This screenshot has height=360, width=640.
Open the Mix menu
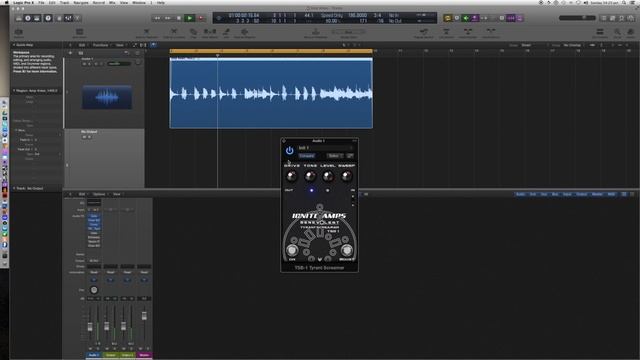pyautogui.click(x=112, y=2)
